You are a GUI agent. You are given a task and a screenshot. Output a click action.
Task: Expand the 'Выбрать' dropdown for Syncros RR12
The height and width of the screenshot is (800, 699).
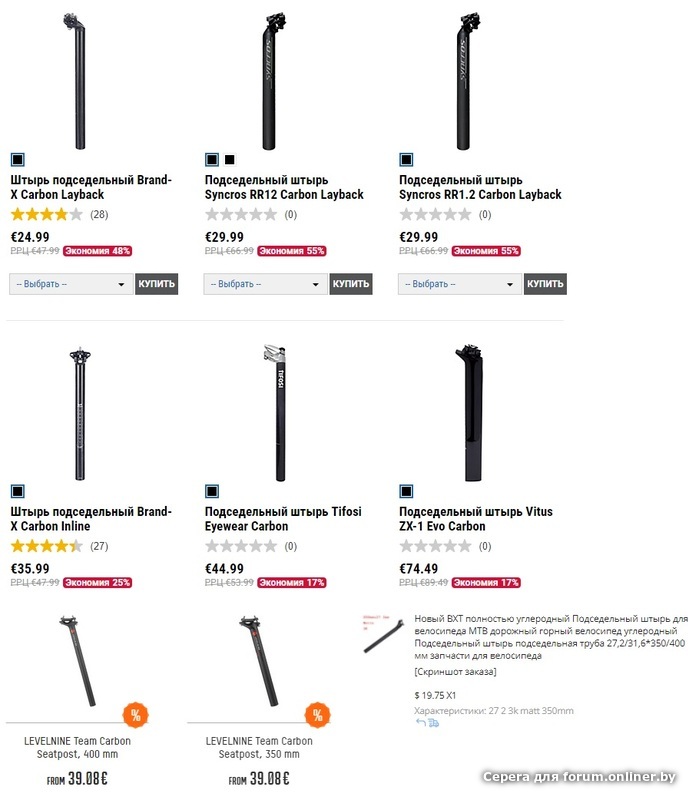[x=265, y=284]
